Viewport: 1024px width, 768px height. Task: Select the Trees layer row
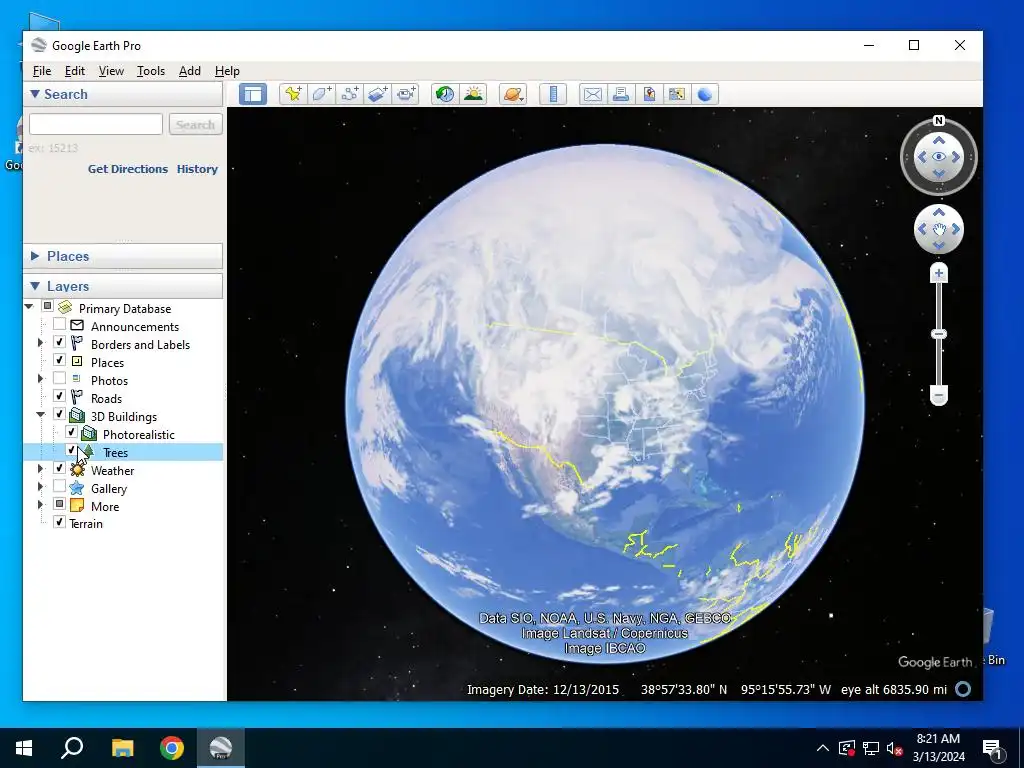pyautogui.click(x=123, y=452)
